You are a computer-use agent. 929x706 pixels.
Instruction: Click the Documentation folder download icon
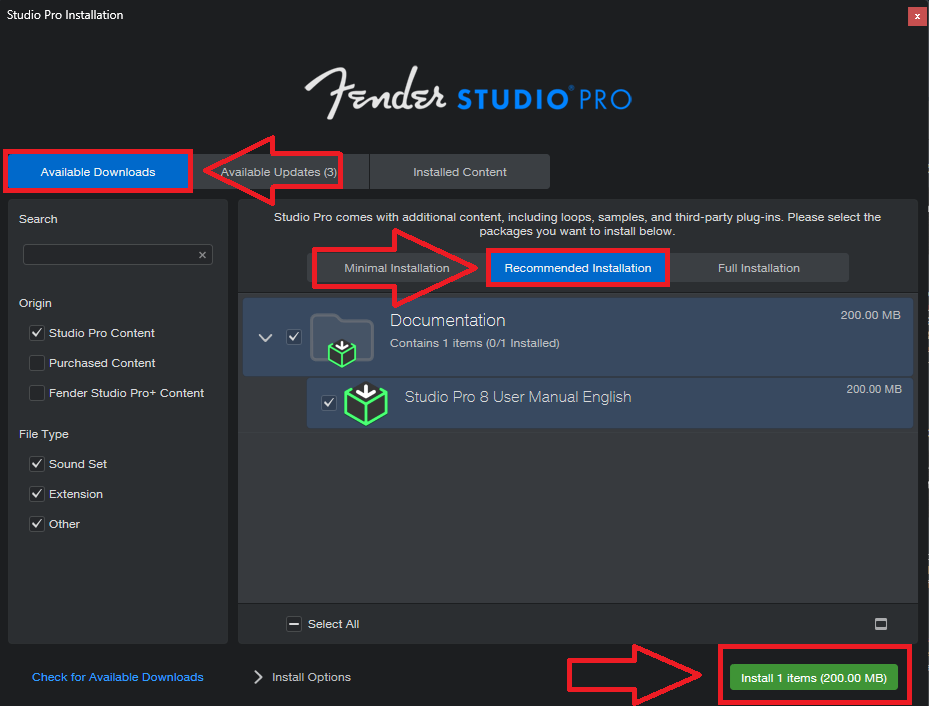(342, 340)
